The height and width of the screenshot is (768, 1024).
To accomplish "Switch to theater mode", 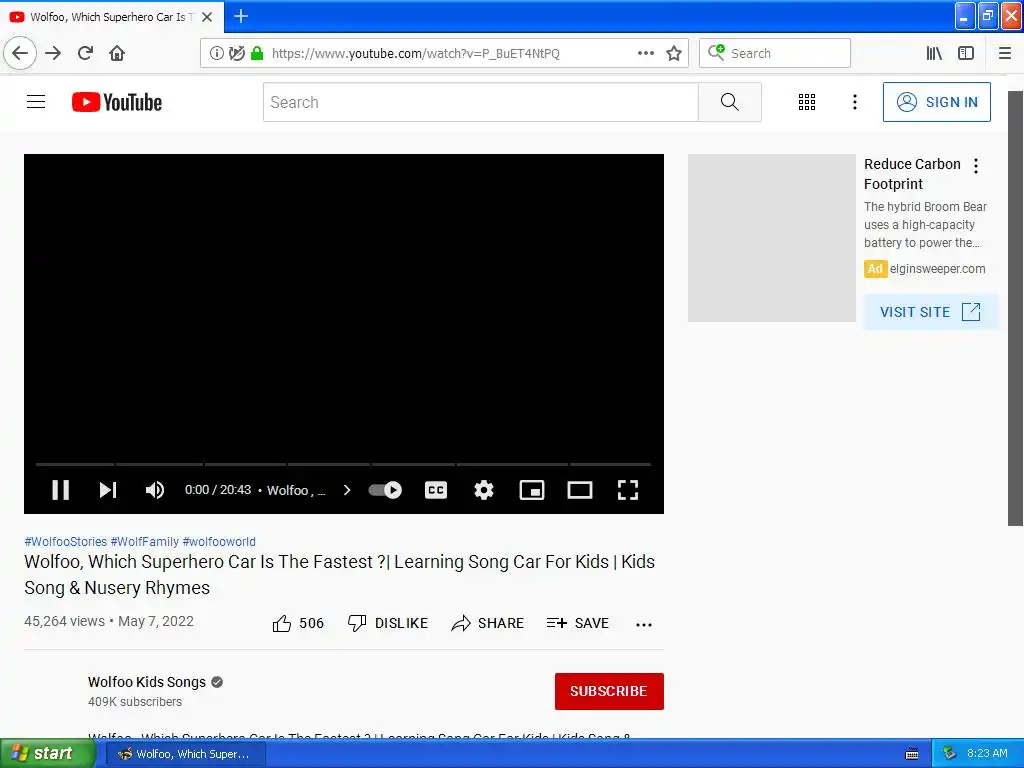I will tap(580, 490).
